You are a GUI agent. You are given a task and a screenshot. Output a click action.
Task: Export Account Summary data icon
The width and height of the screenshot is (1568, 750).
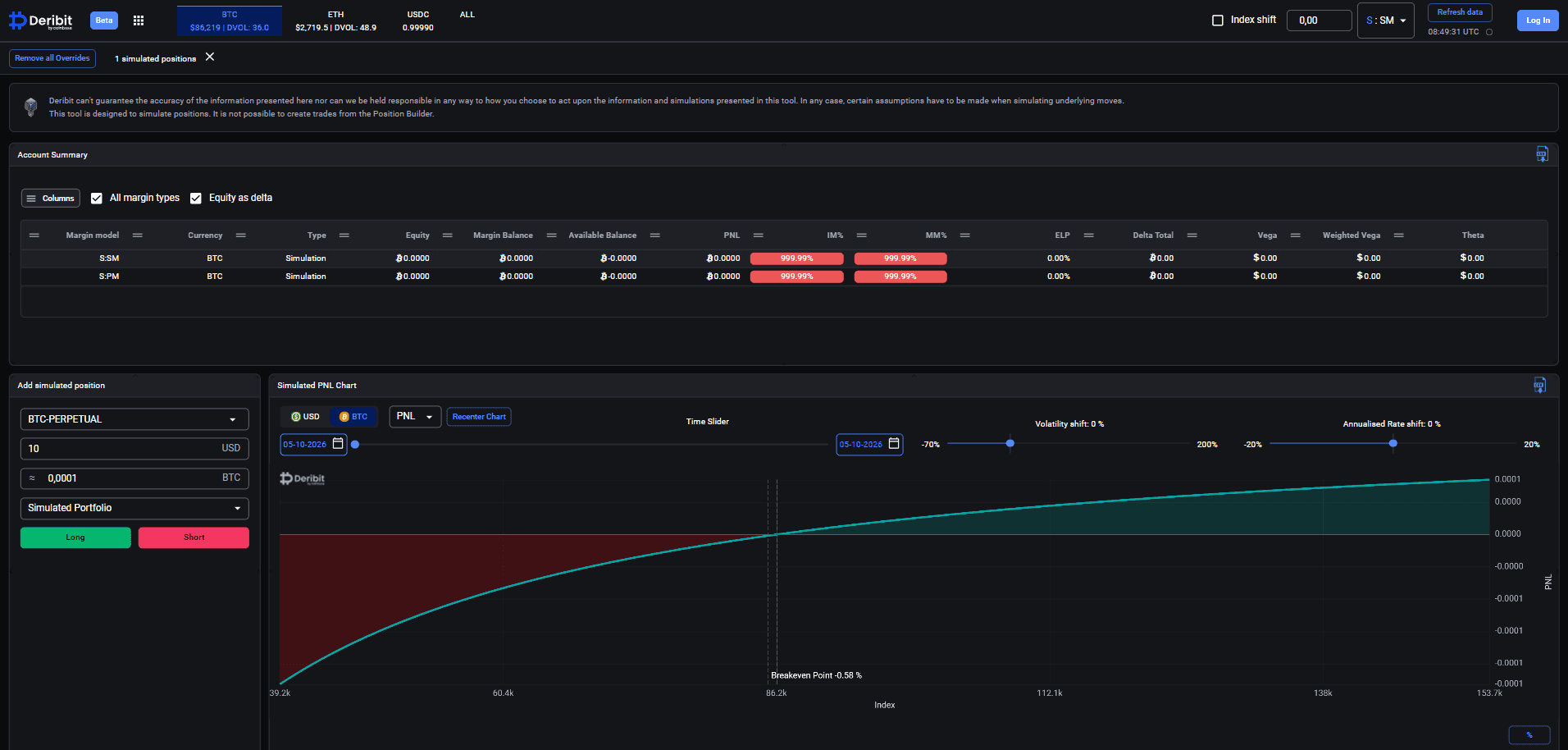point(1542,154)
